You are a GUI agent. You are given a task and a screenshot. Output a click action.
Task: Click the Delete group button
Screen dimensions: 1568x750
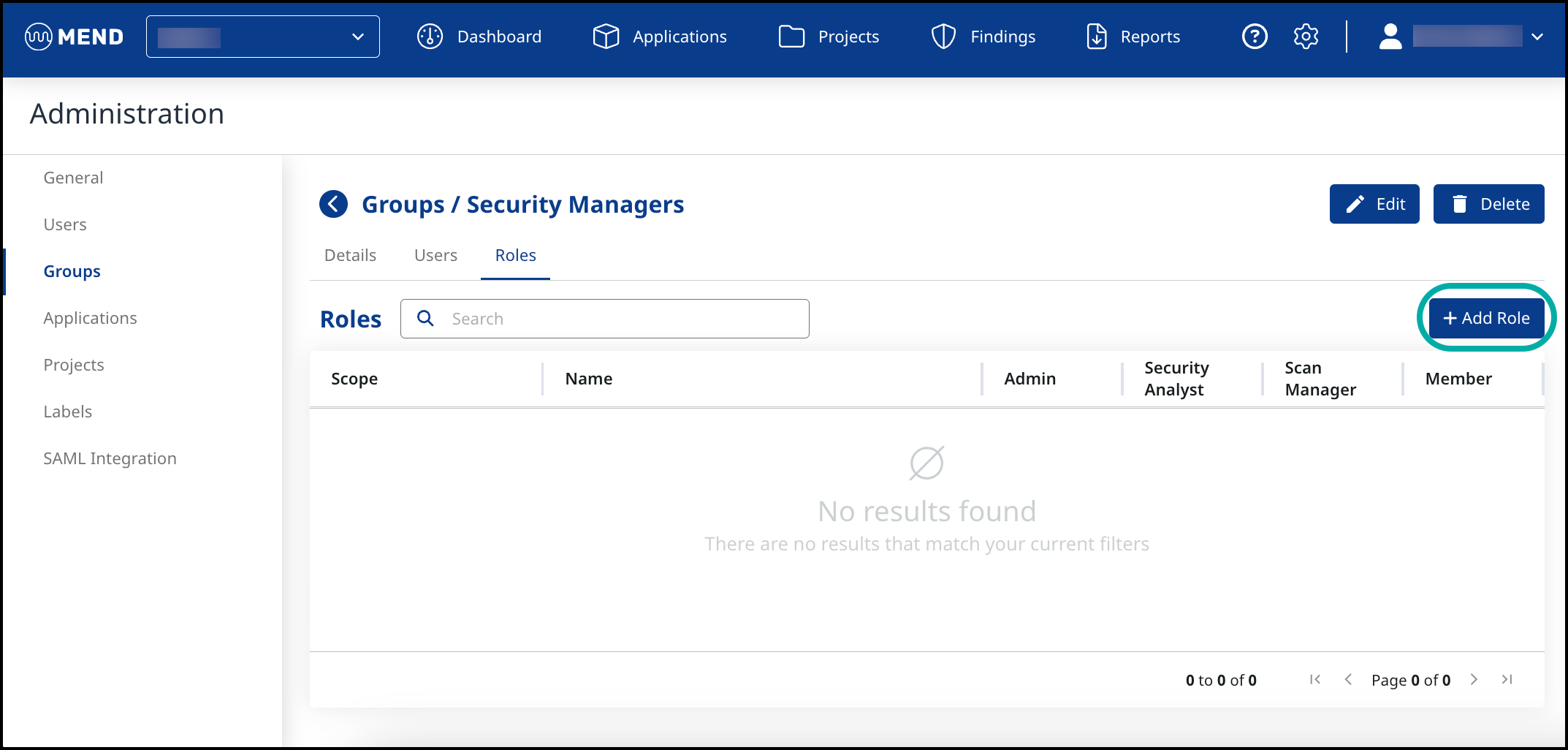(1488, 204)
